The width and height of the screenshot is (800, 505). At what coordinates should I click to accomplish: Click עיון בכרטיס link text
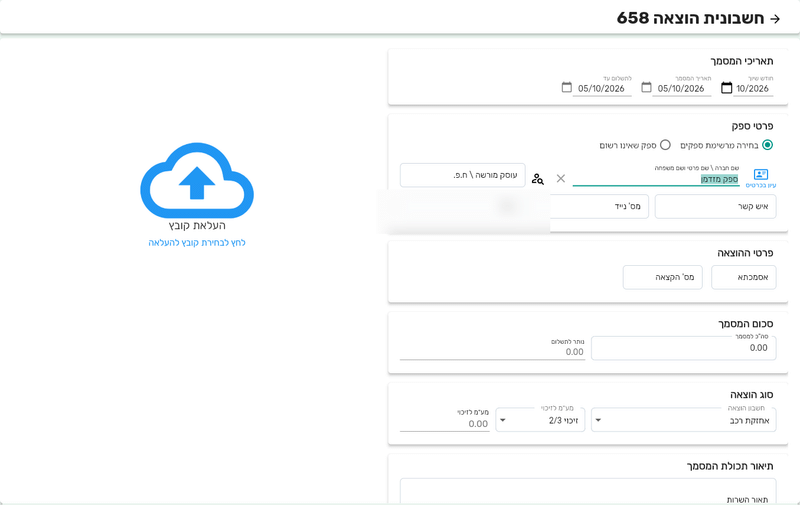(x=761, y=185)
